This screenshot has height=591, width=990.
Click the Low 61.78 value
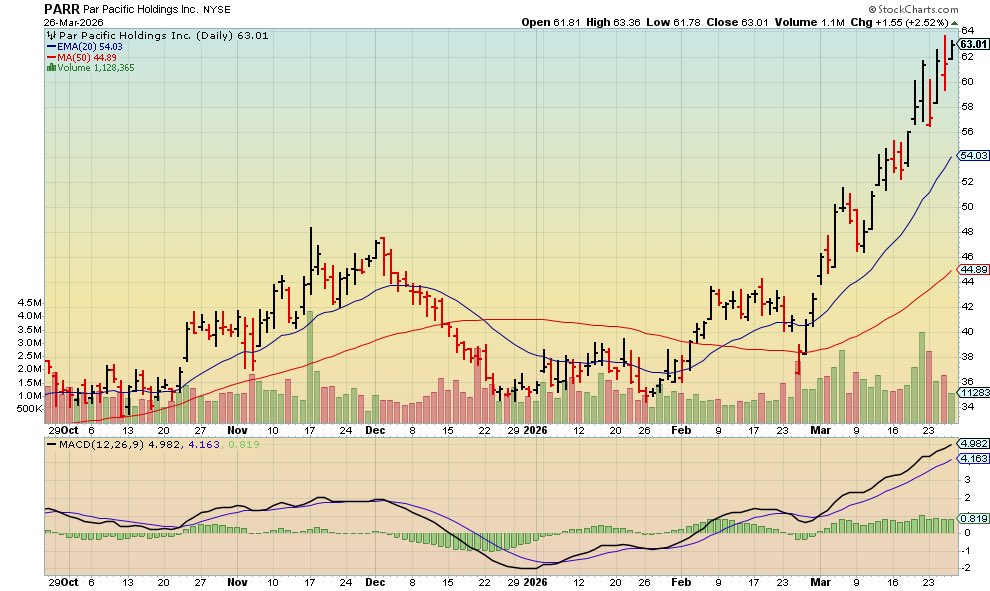pos(673,22)
